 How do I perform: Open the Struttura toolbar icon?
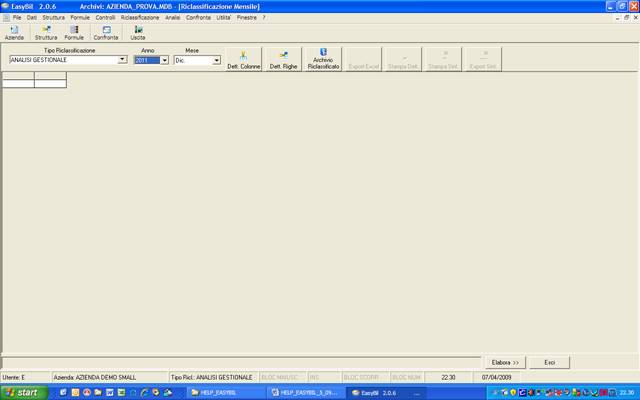point(46,32)
